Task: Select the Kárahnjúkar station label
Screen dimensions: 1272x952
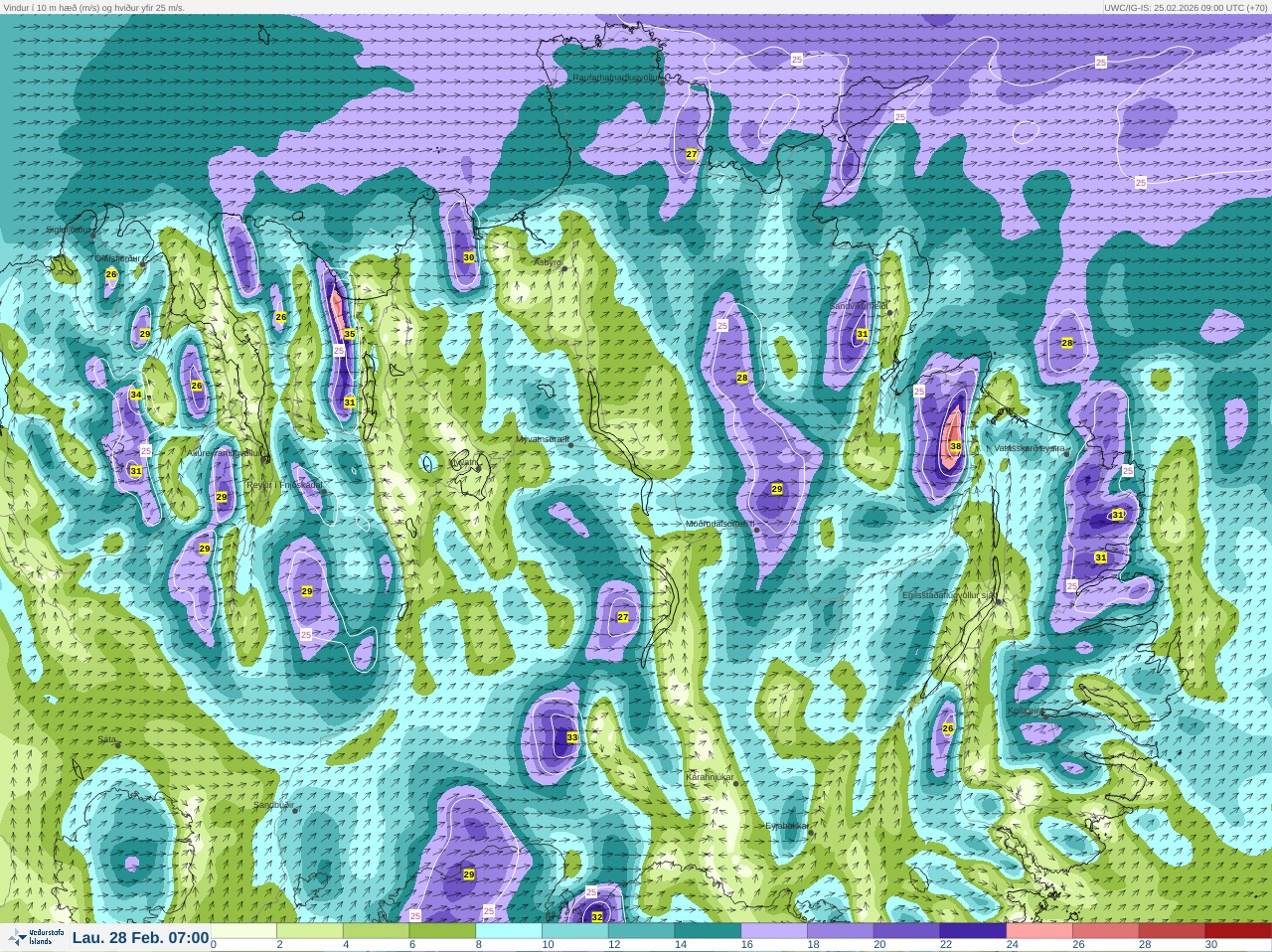Action: (710, 777)
